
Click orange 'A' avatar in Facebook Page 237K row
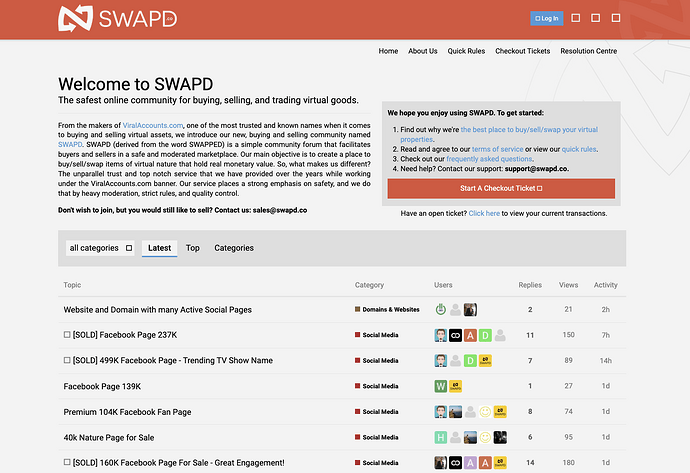tap(470, 335)
